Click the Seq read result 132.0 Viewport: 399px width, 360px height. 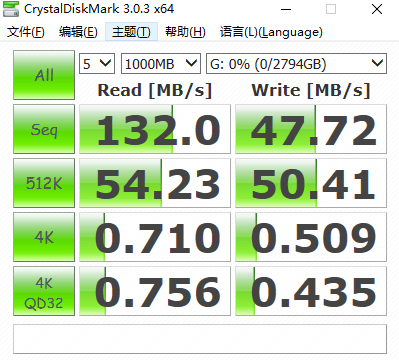[155, 129]
